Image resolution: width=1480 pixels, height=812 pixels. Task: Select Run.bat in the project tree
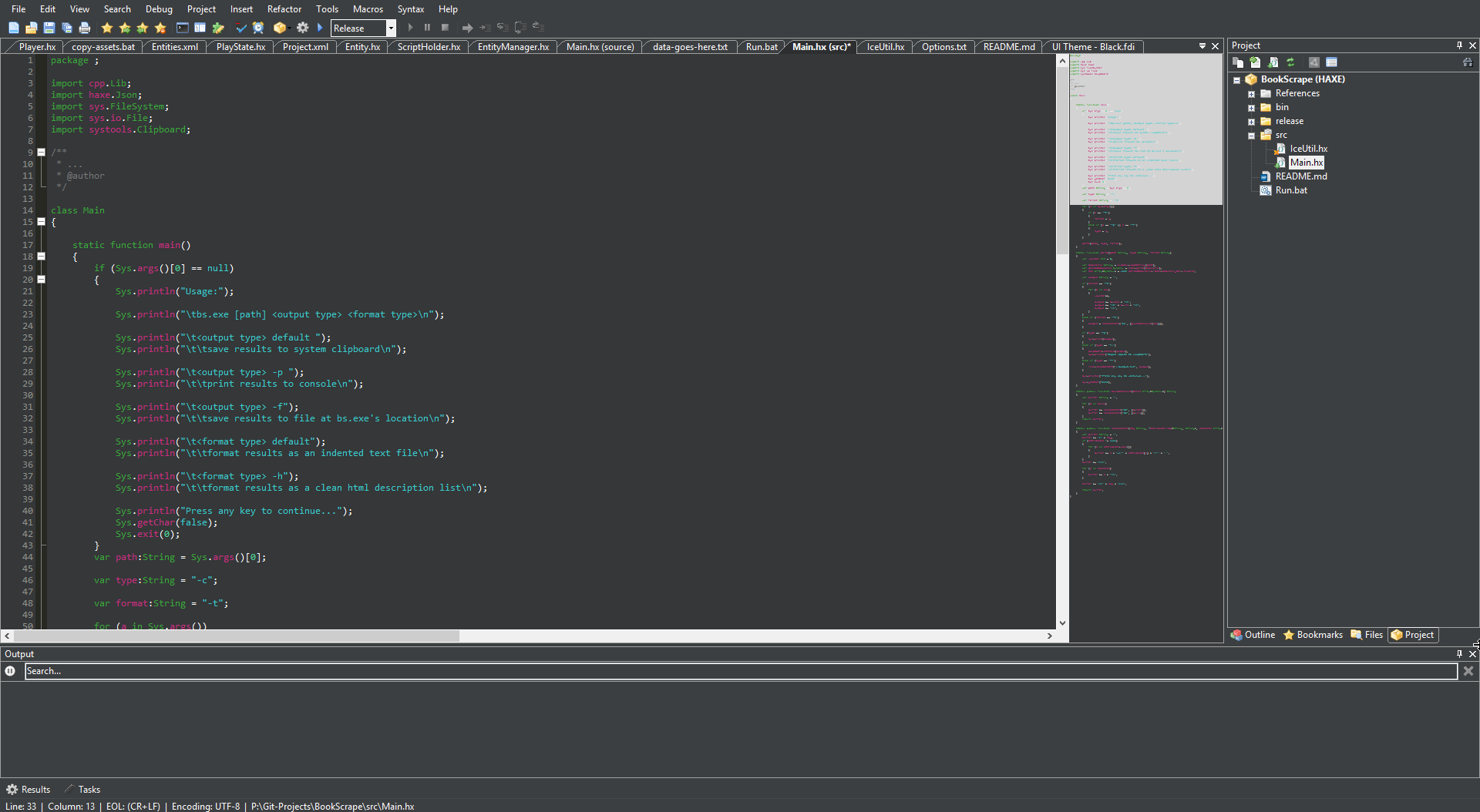1291,190
